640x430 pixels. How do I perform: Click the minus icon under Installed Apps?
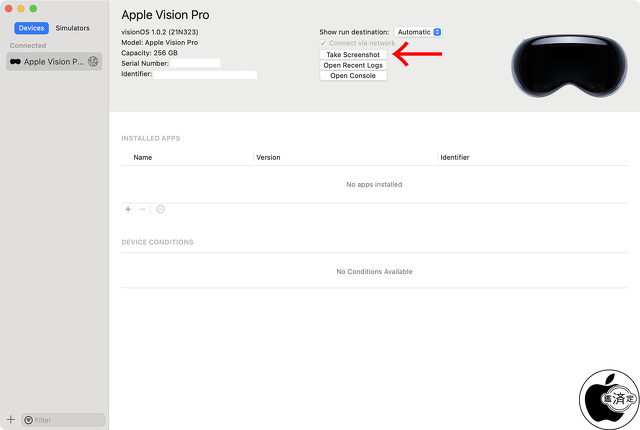coord(142,209)
